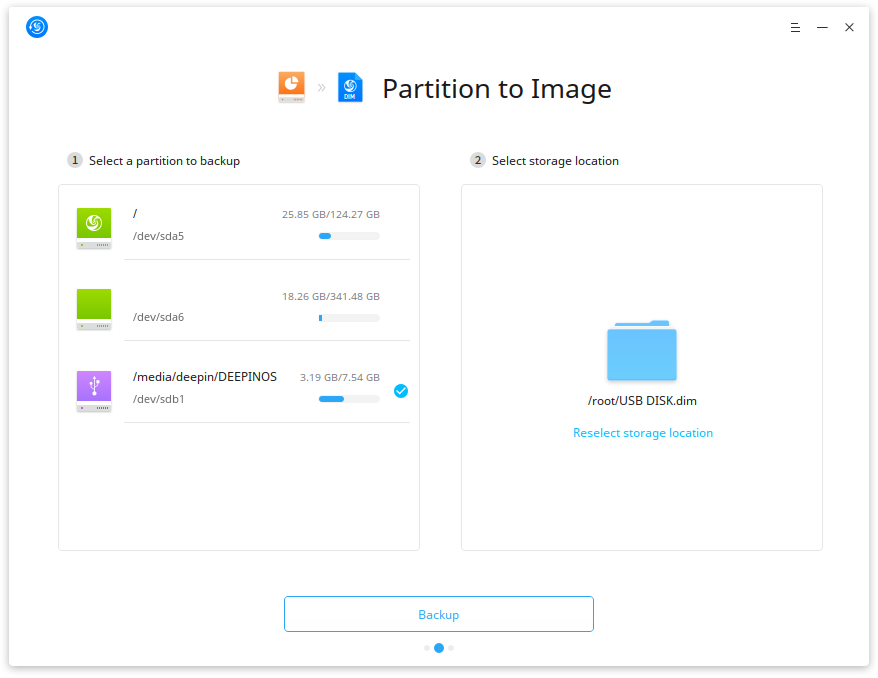Click the Deepin Clone logo icon

point(37,27)
